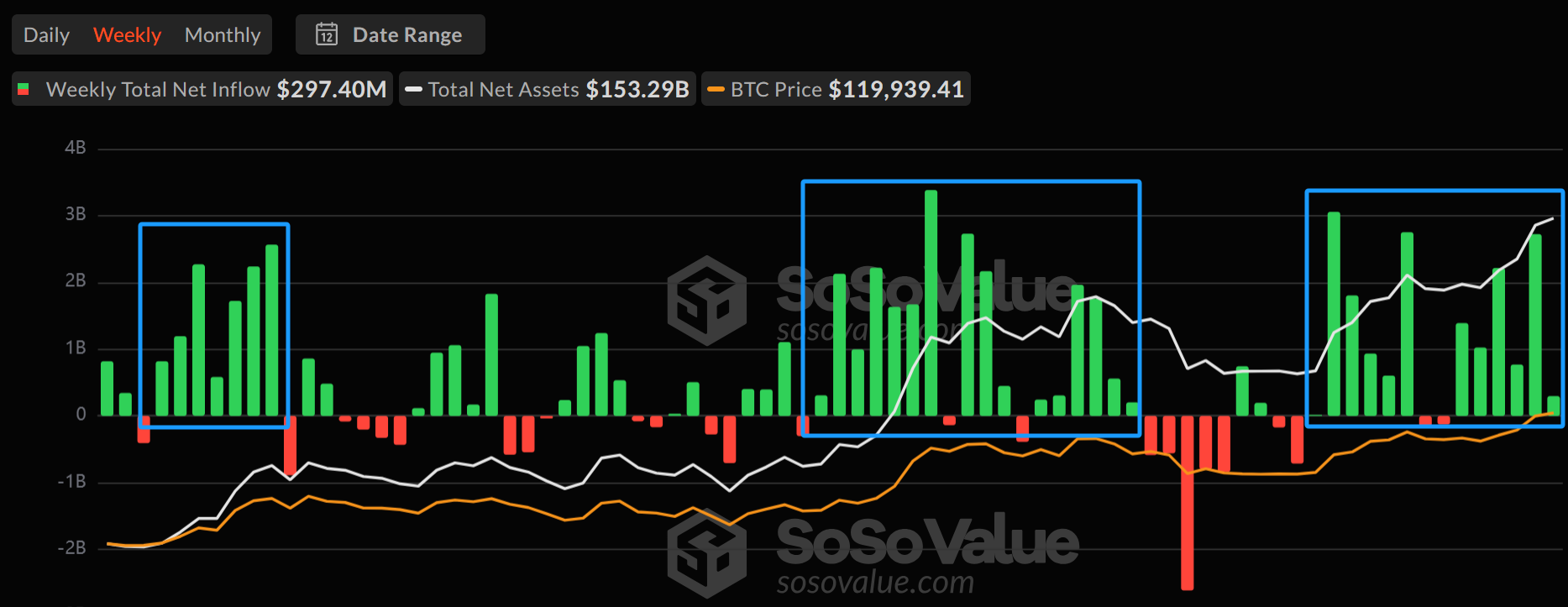
Task: Click the $297.40M net inflow value
Action: 332,90
